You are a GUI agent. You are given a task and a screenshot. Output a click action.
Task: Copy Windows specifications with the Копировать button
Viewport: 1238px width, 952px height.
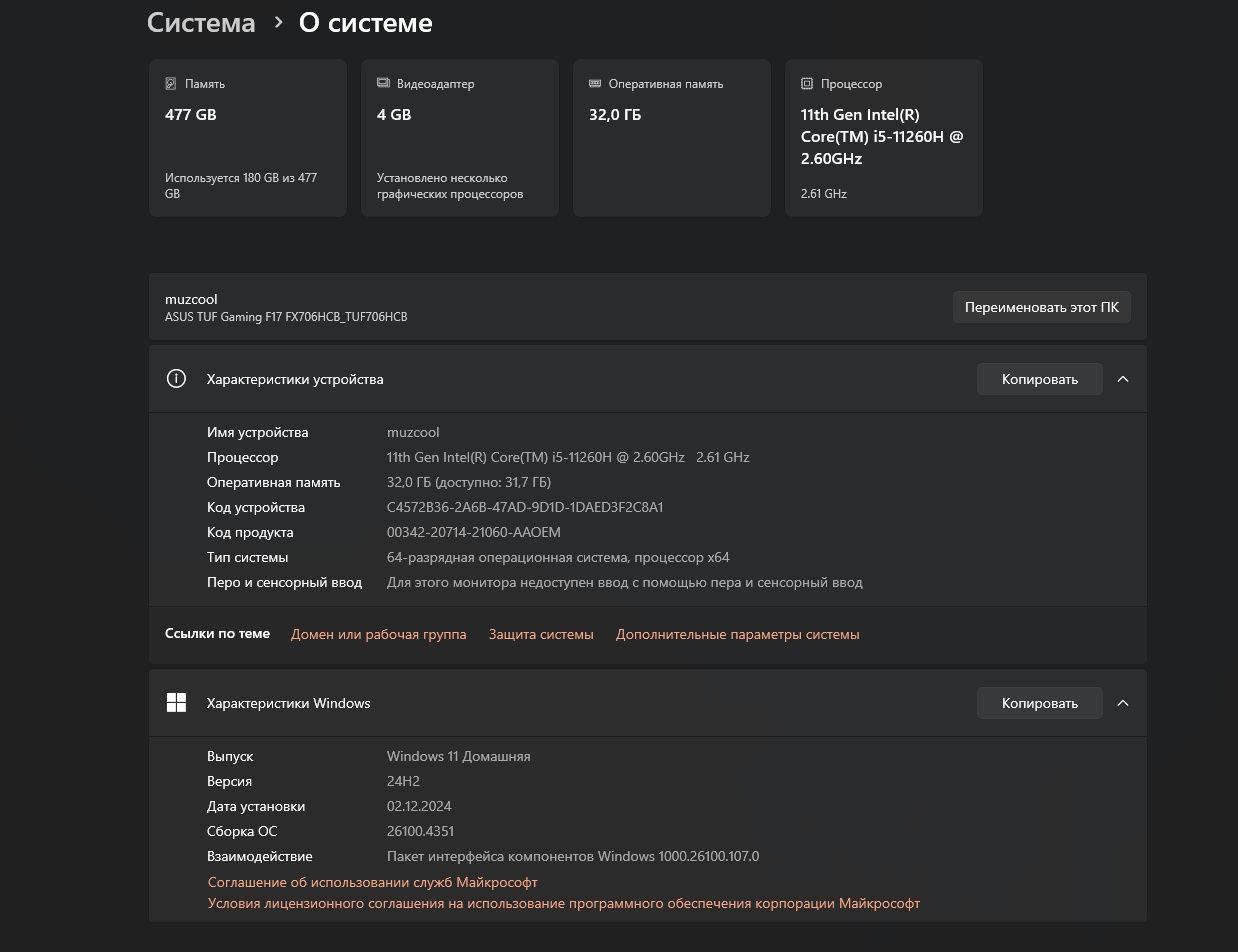click(x=1040, y=703)
